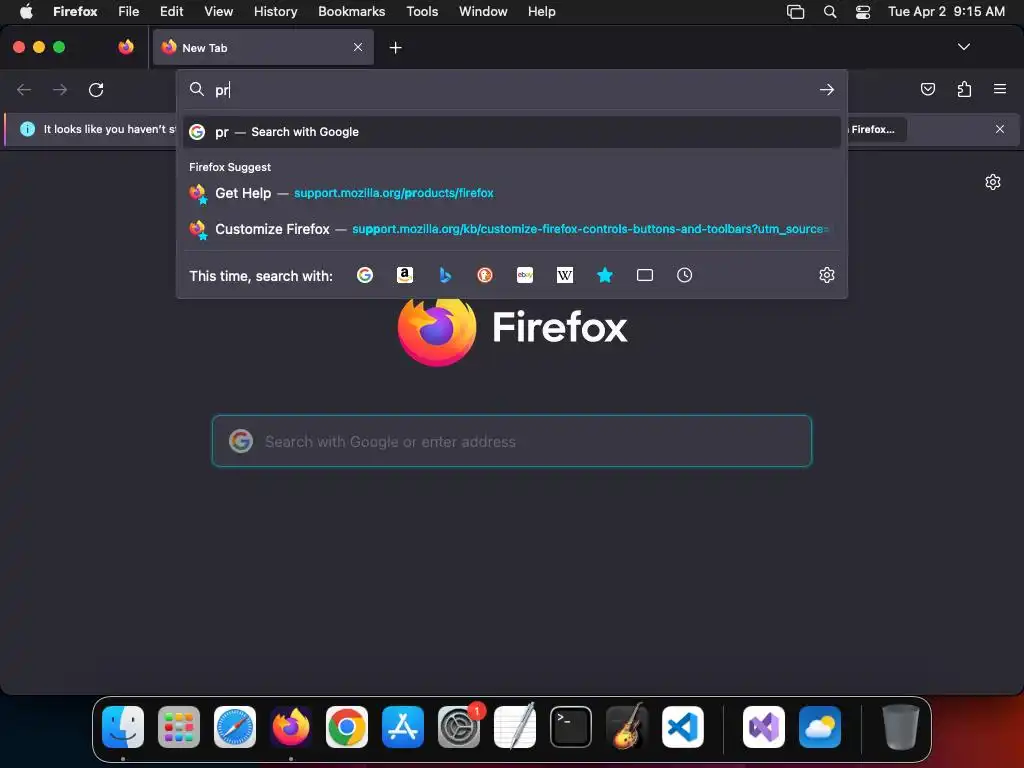1024x768 pixels.
Task: Click the Firefox icon in the Dock
Action: tap(291, 727)
